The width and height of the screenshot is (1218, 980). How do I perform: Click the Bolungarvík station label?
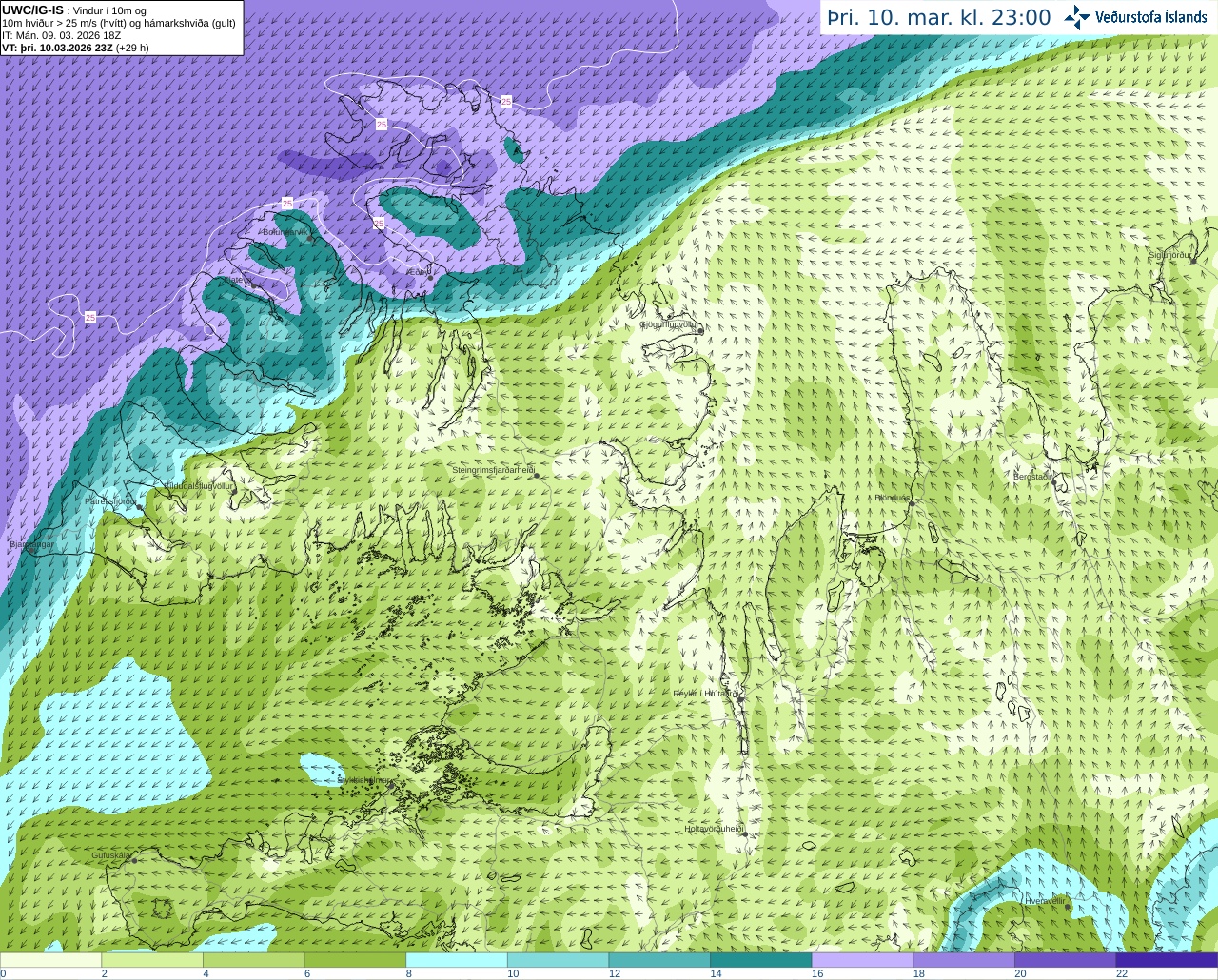tap(285, 231)
